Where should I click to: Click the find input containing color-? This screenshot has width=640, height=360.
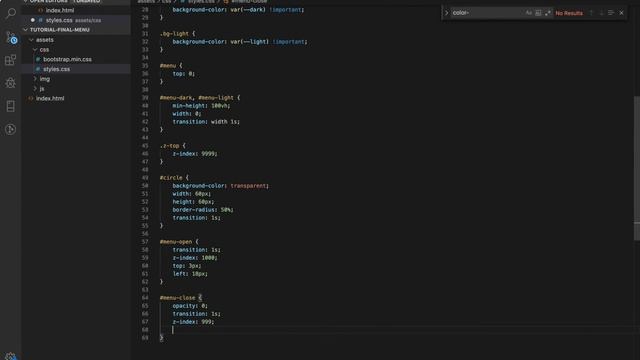click(488, 13)
